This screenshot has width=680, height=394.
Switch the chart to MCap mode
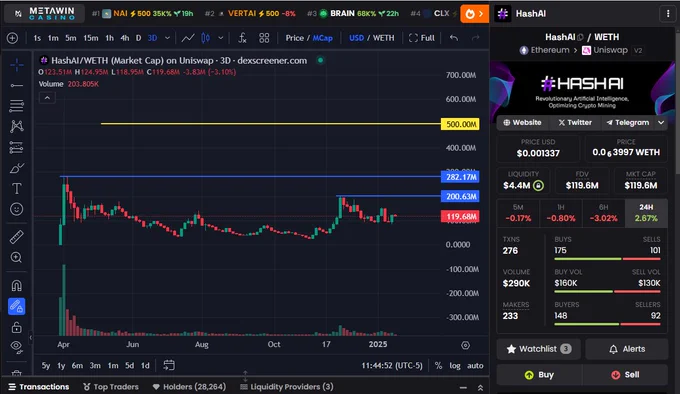point(323,38)
